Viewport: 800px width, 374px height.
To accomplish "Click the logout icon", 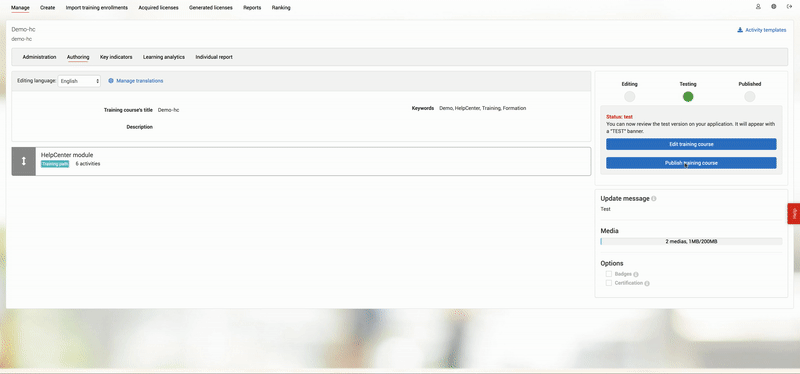I will coord(789,7).
